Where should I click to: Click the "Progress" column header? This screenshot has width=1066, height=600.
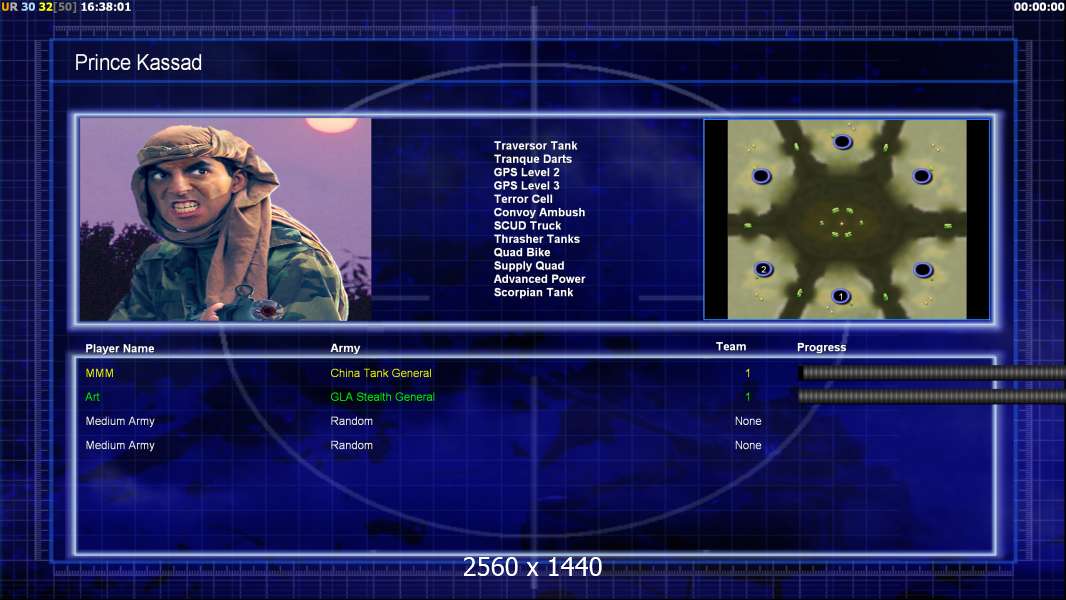point(821,347)
